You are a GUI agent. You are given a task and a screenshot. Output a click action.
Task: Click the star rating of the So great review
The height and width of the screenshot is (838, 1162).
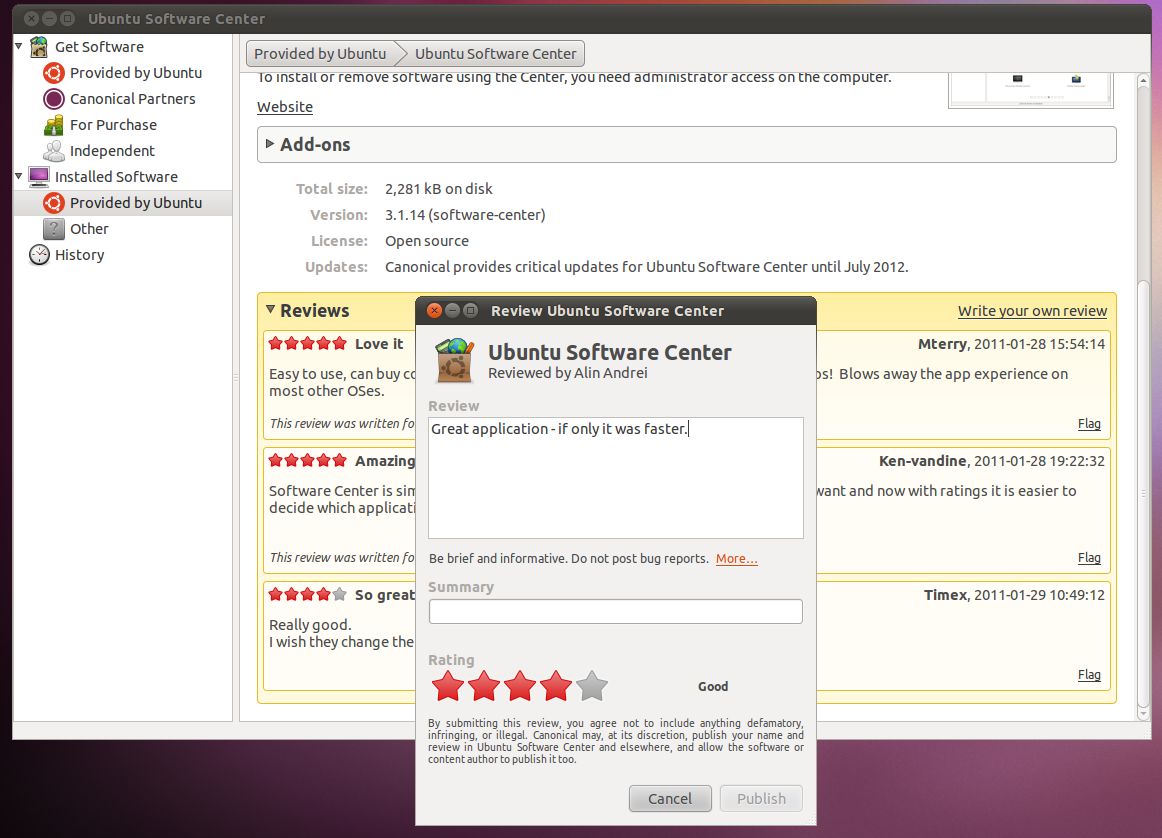tap(308, 594)
